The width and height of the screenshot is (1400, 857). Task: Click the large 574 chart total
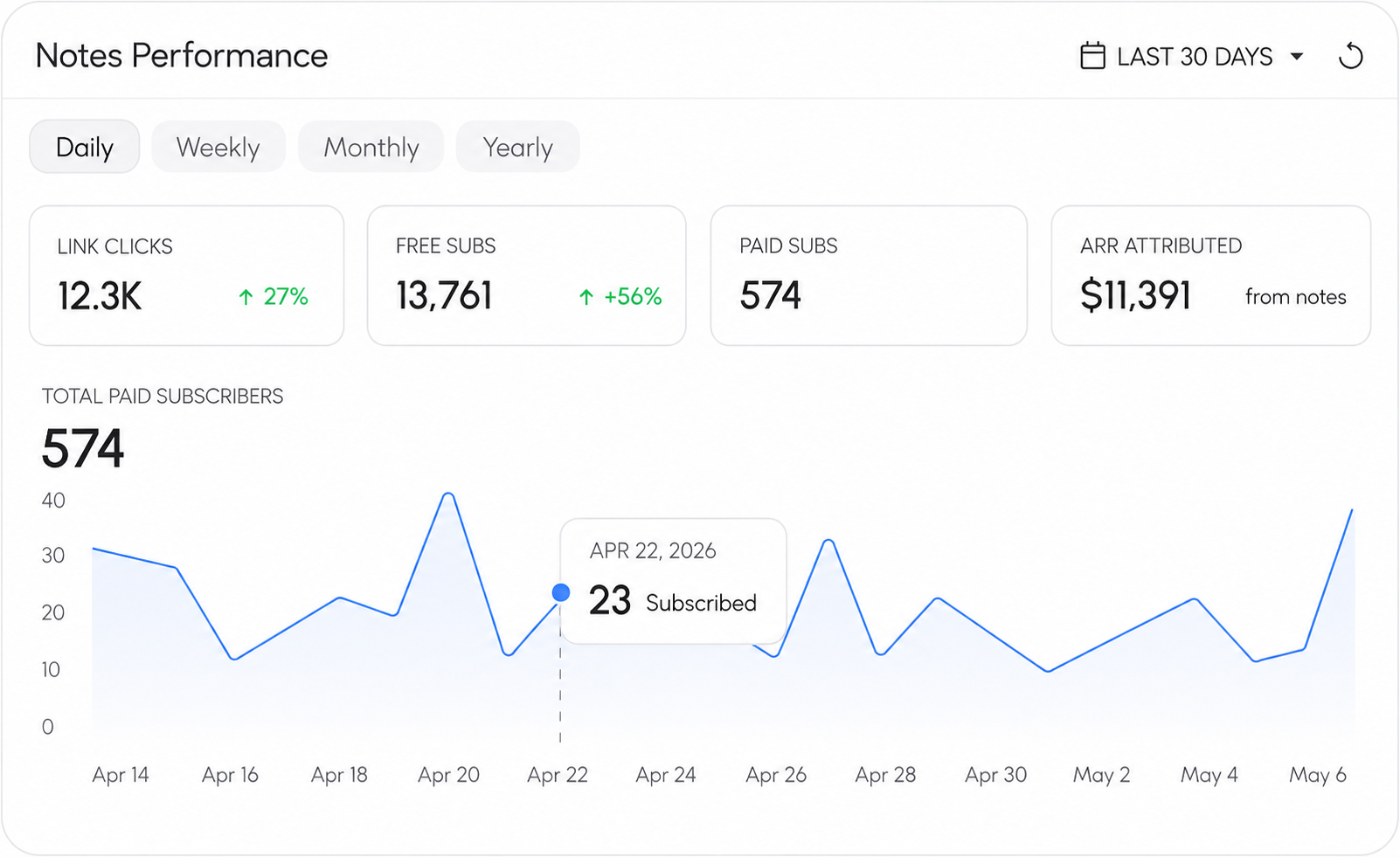[83, 449]
